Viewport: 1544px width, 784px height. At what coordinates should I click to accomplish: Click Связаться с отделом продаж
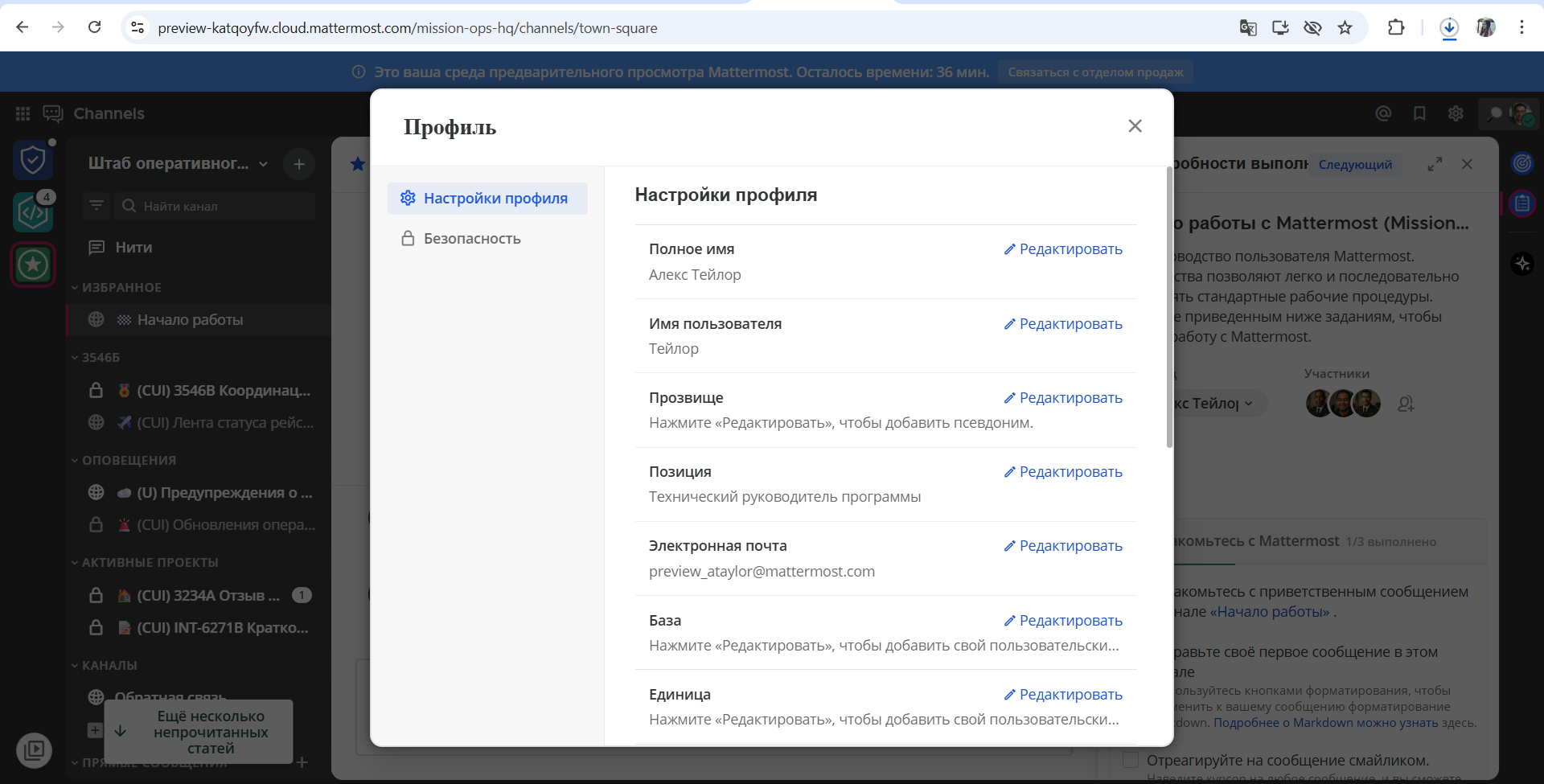1095,72
